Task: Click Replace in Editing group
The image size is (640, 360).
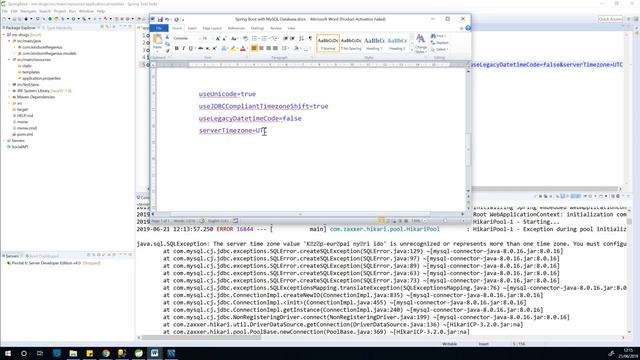Action: click(x=439, y=43)
